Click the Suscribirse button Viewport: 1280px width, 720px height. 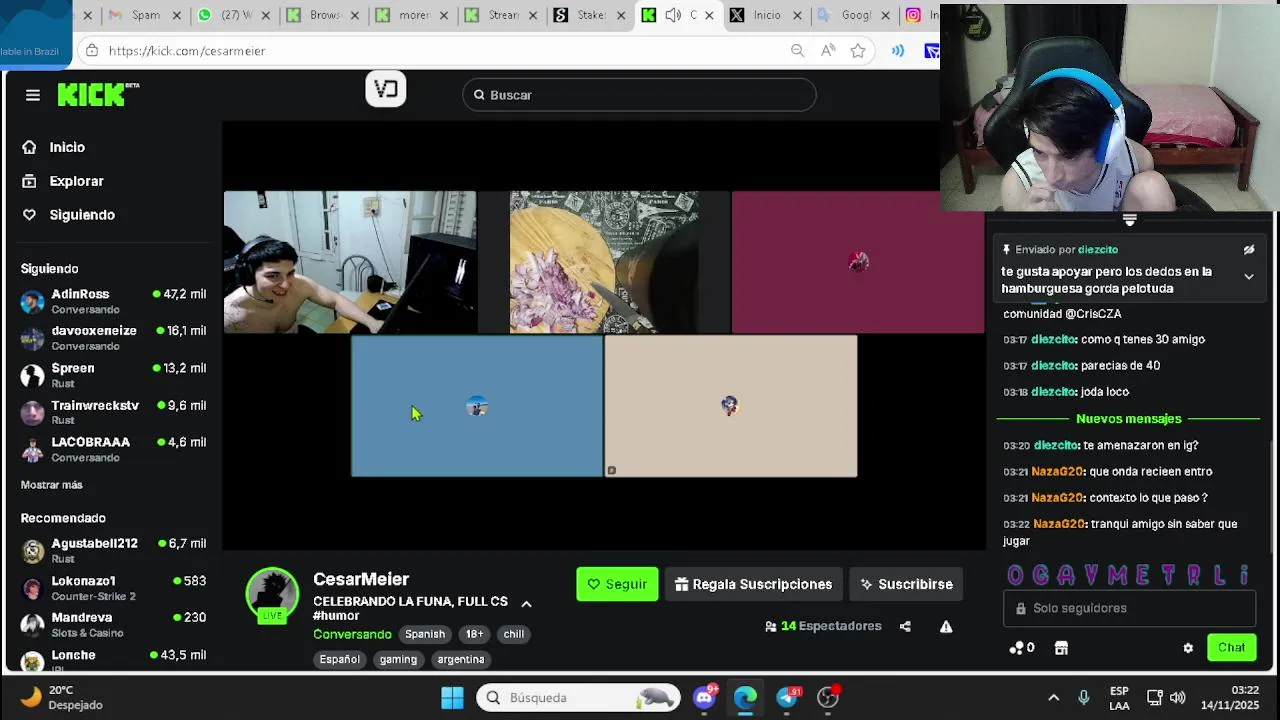906,584
